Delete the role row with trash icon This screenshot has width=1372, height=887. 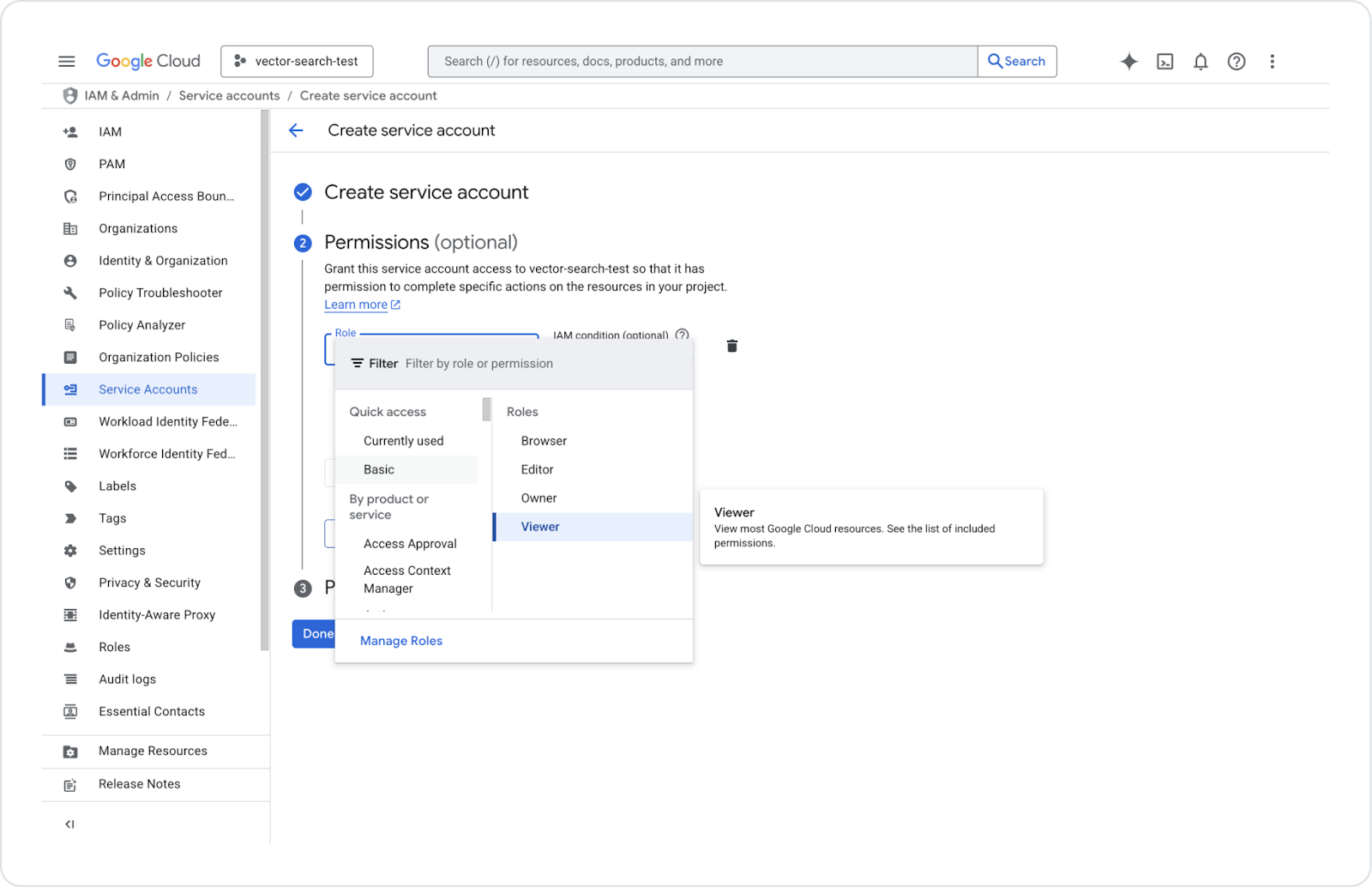731,346
